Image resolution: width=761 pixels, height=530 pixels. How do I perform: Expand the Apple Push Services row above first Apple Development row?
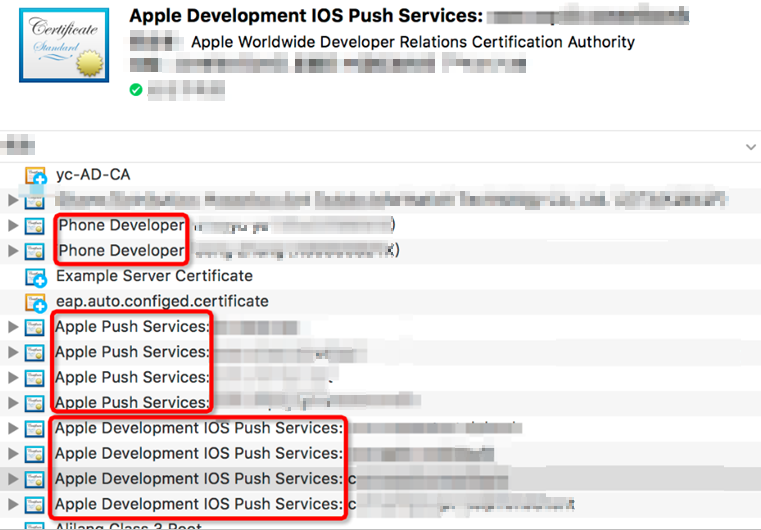tap(13, 403)
